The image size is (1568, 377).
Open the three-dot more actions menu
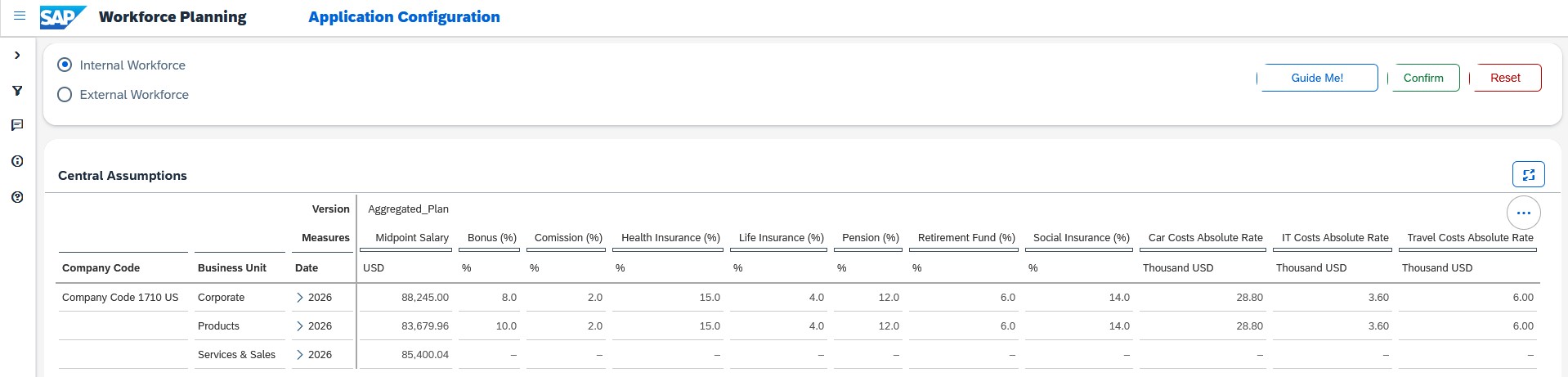click(1523, 213)
